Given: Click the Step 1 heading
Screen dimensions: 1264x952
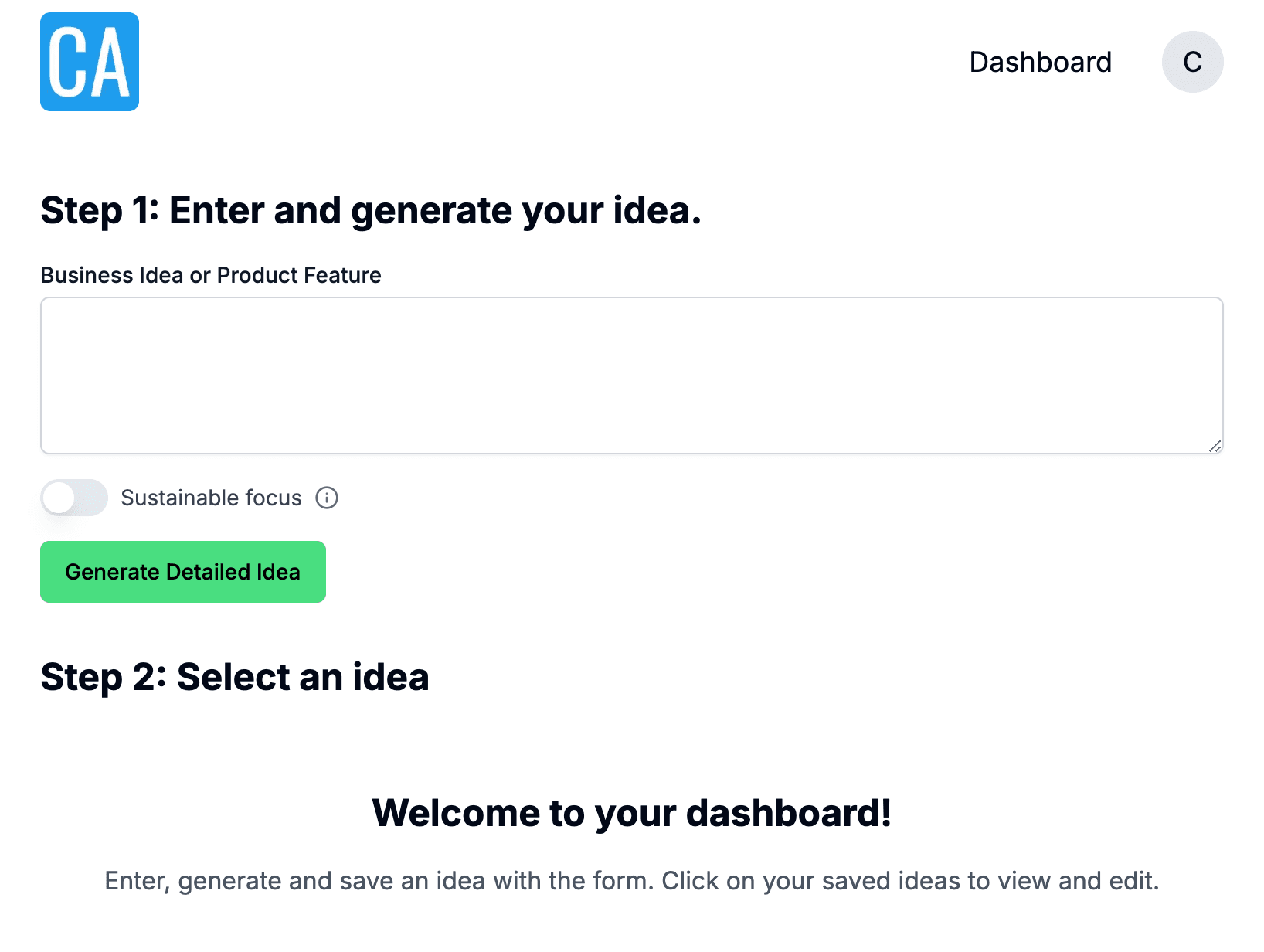Looking at the screenshot, I should click(x=371, y=210).
